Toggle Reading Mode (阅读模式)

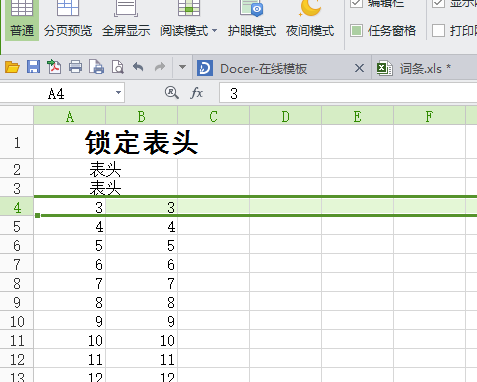(x=184, y=20)
